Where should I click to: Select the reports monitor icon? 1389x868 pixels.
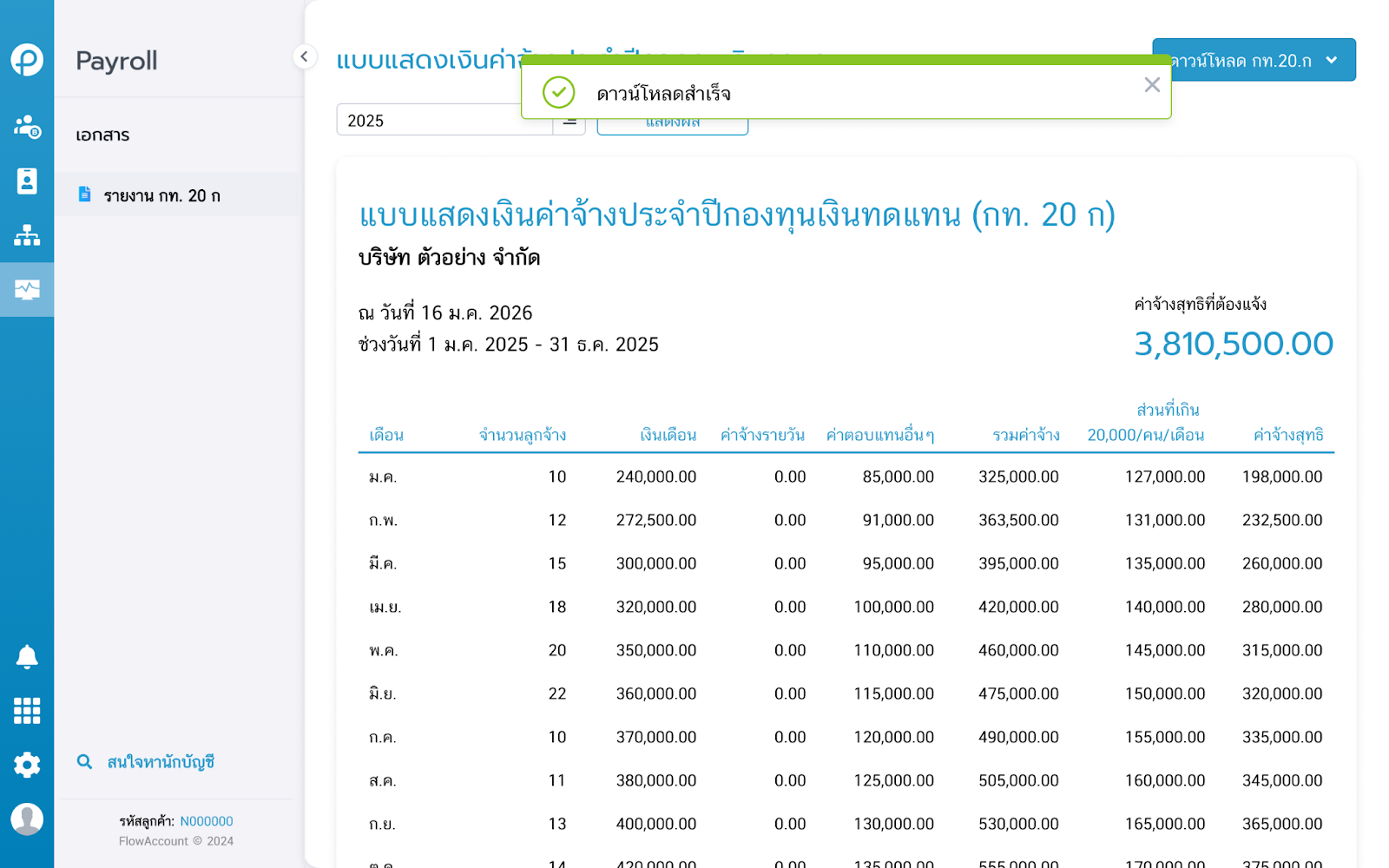pos(27,289)
